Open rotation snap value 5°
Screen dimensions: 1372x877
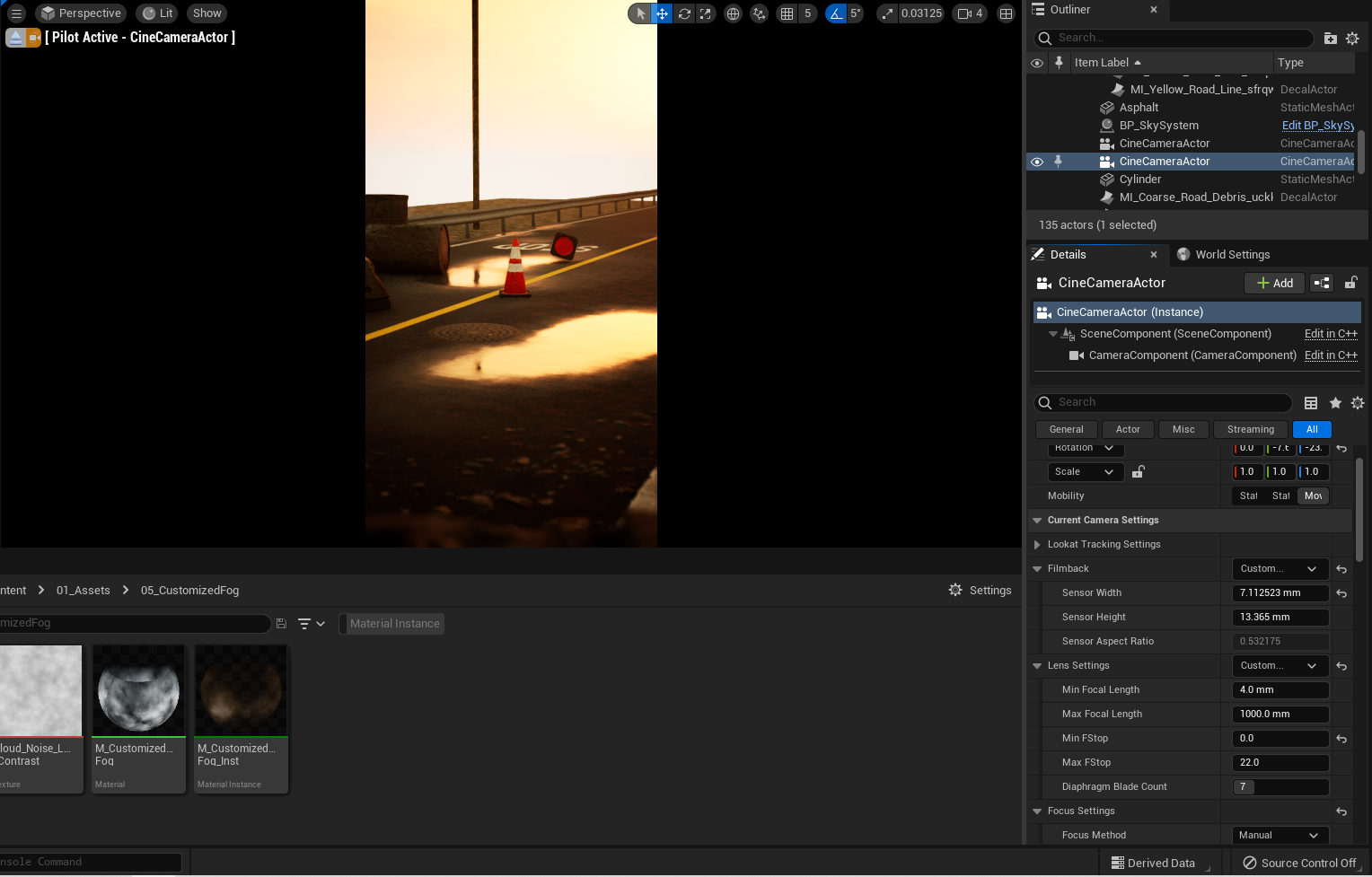856,13
